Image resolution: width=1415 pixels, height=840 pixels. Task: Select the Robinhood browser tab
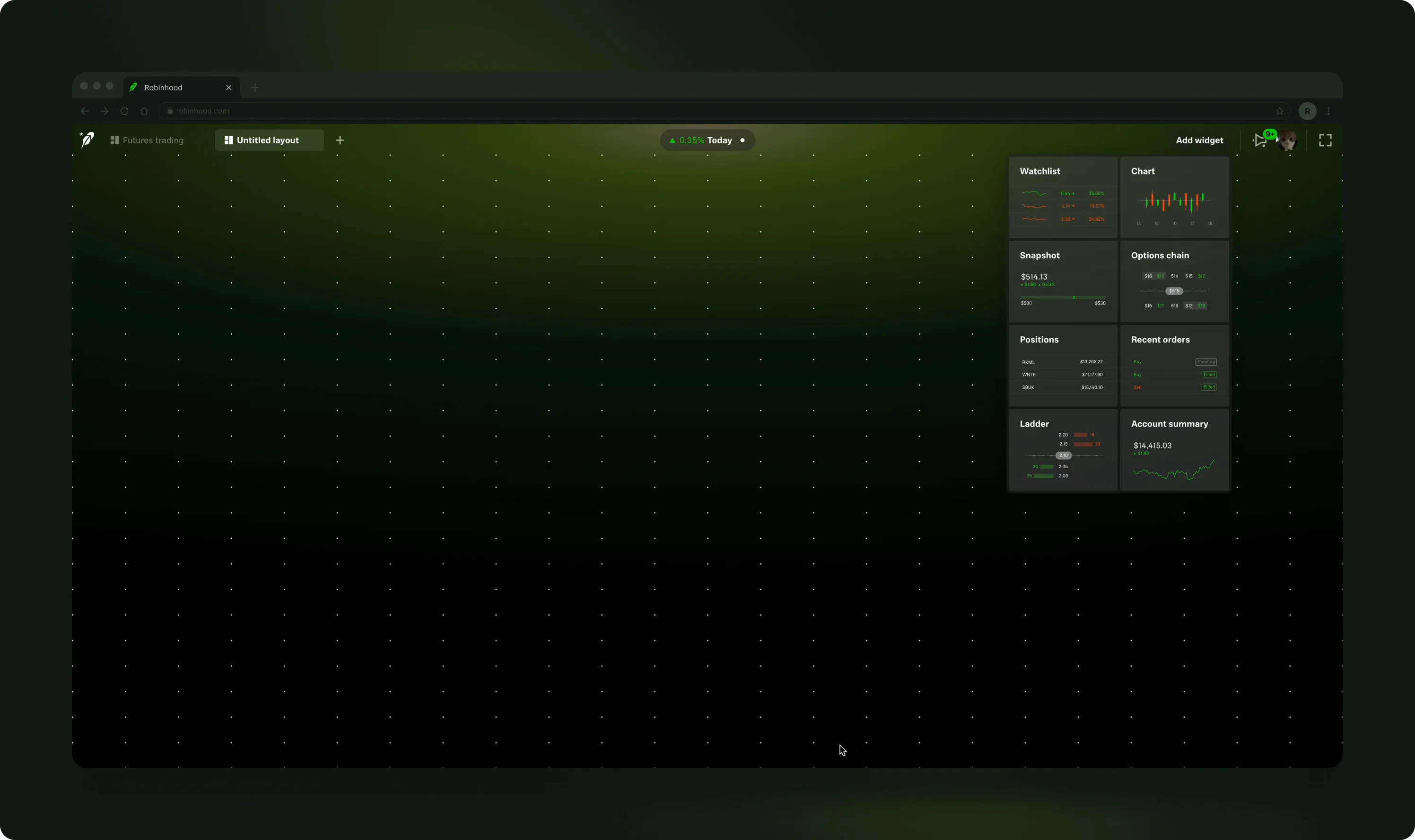(182, 87)
